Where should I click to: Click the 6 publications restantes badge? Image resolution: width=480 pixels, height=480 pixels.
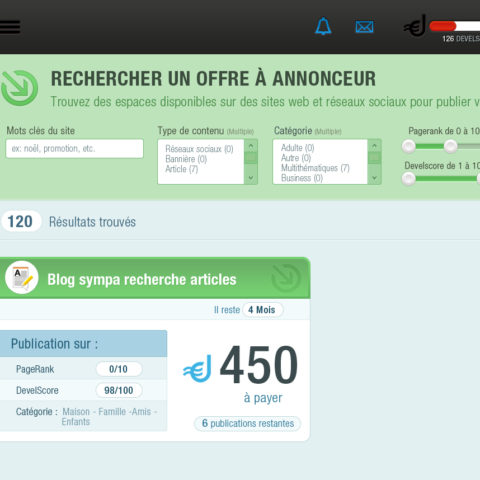pyautogui.click(x=247, y=424)
